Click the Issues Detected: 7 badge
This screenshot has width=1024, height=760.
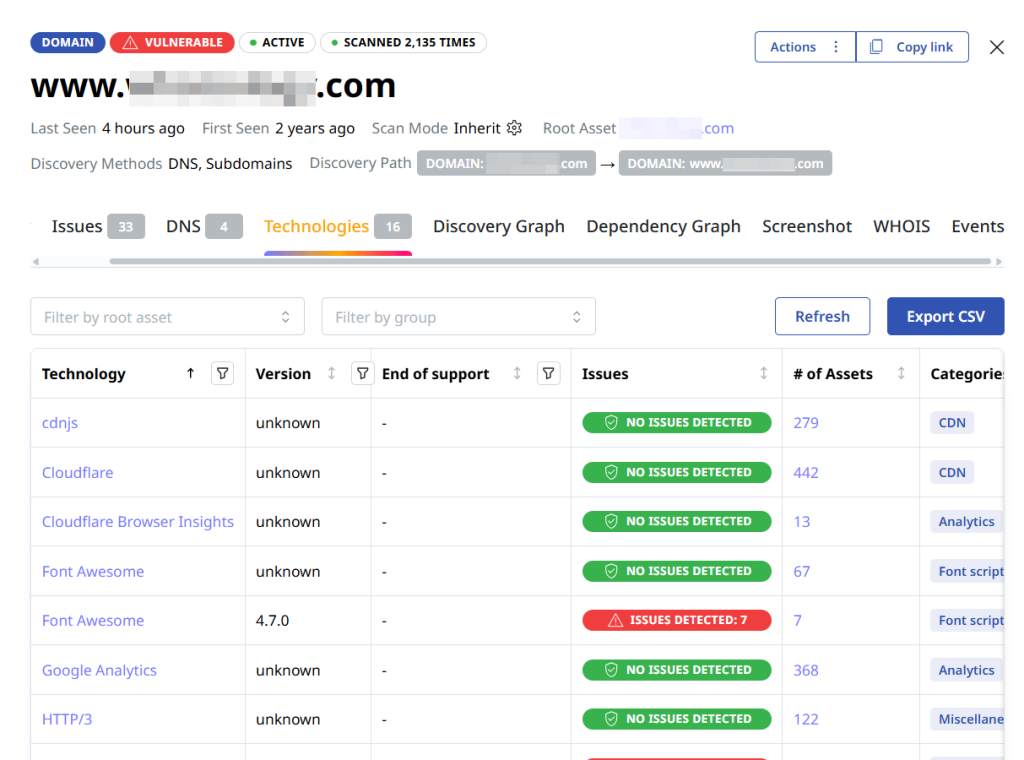click(677, 620)
